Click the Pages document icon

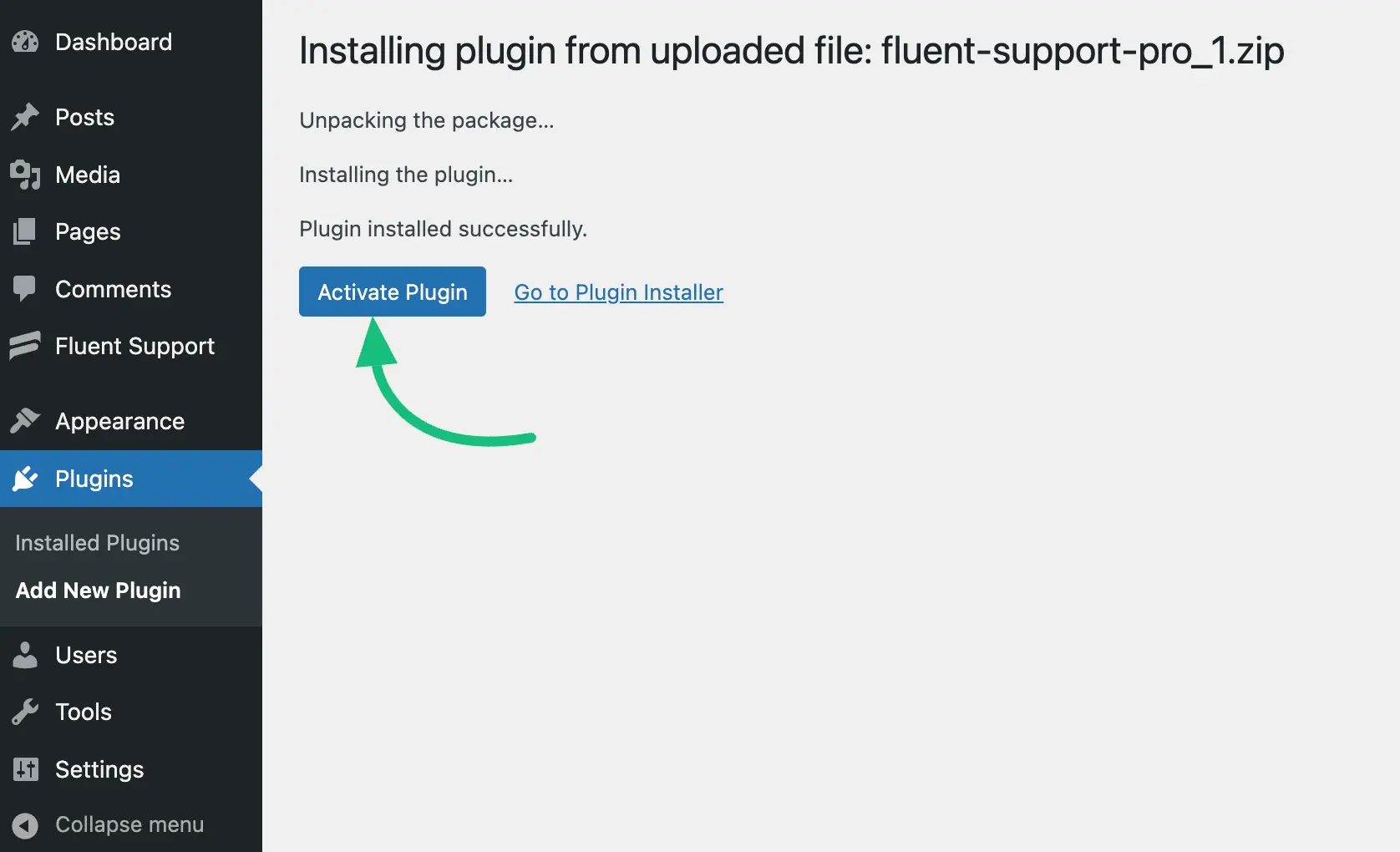tap(25, 231)
